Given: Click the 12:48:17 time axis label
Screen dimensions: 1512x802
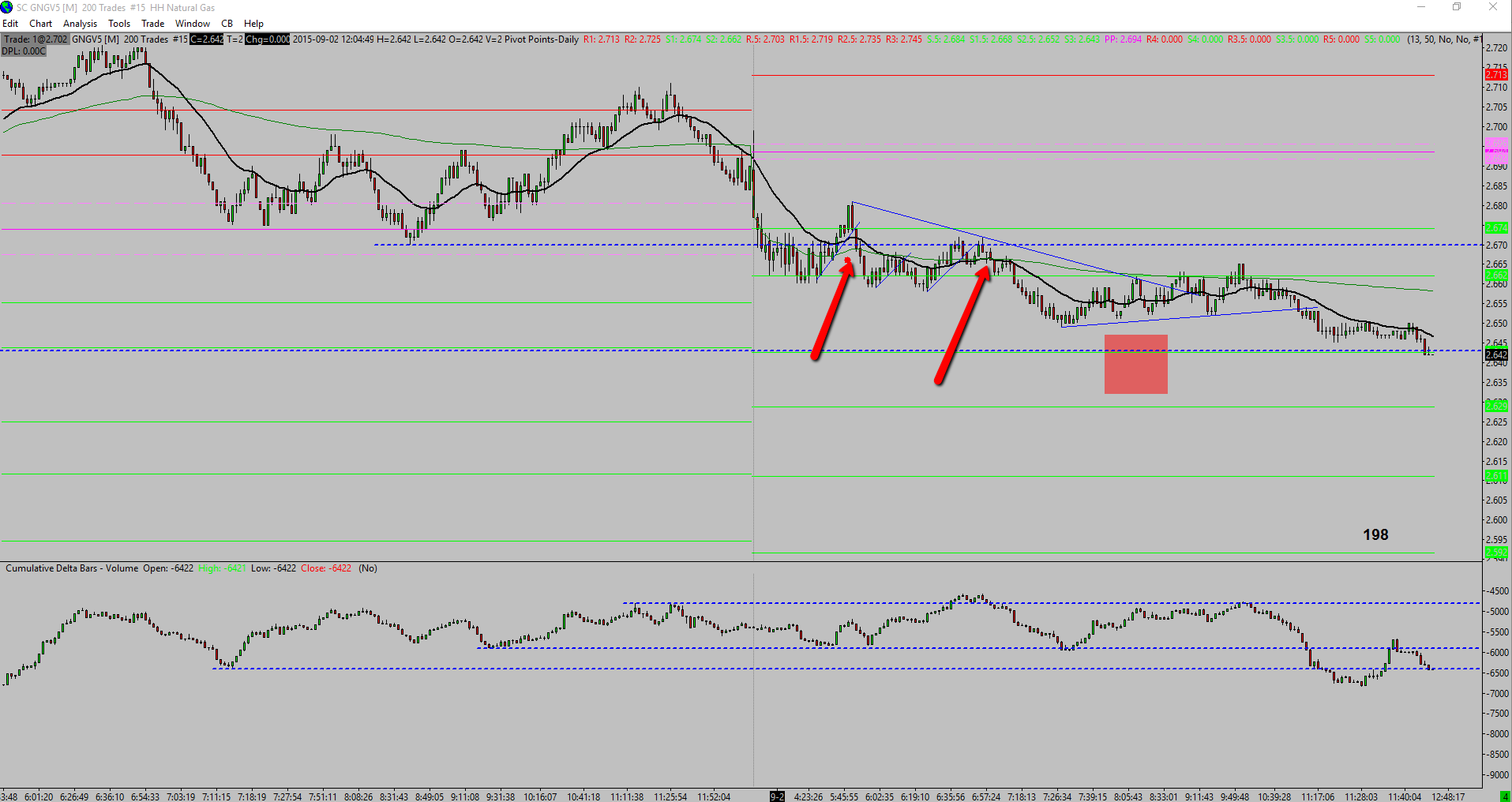Looking at the screenshot, I should click(1448, 797).
